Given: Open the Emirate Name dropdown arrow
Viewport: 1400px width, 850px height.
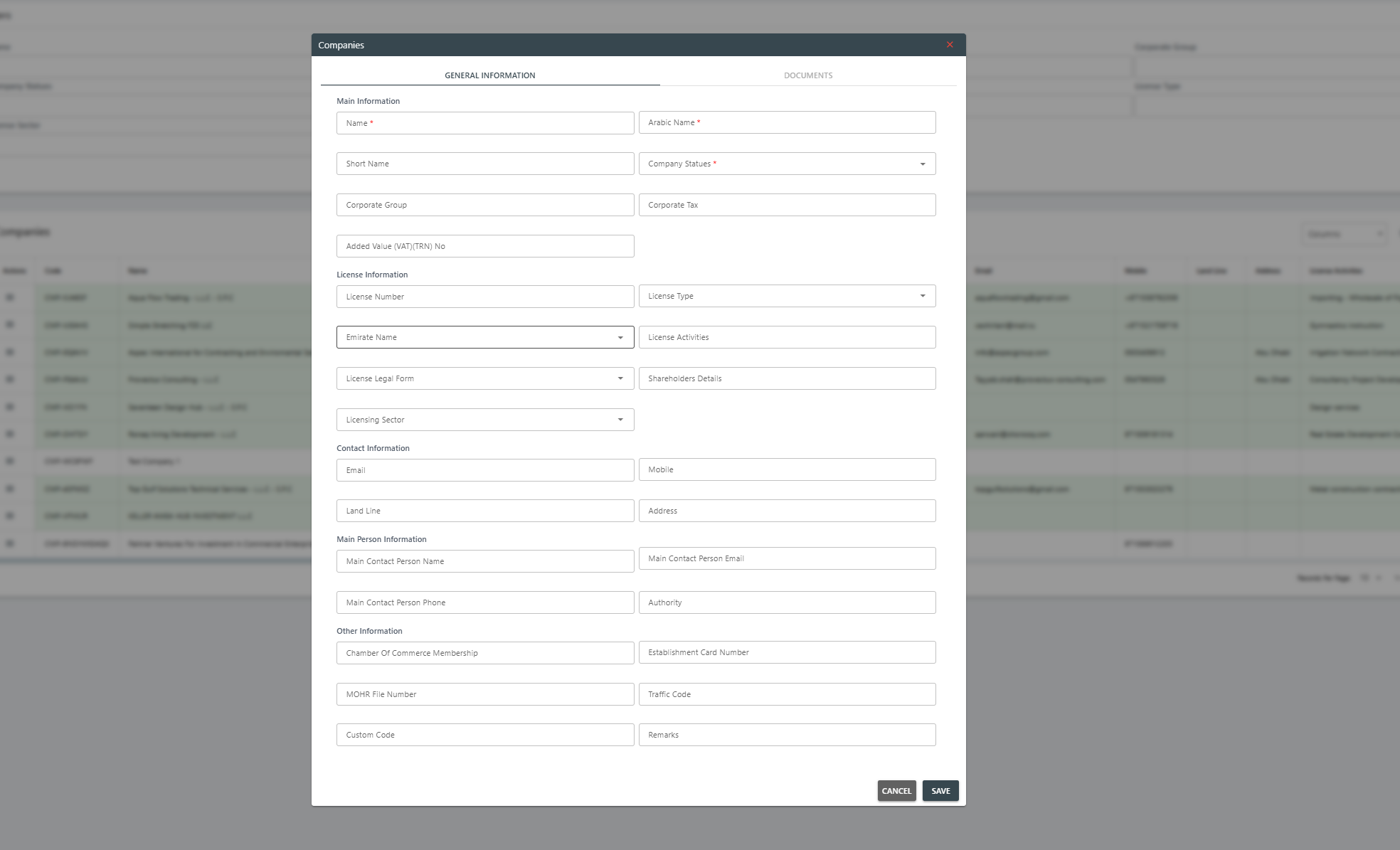Looking at the screenshot, I should coord(620,338).
